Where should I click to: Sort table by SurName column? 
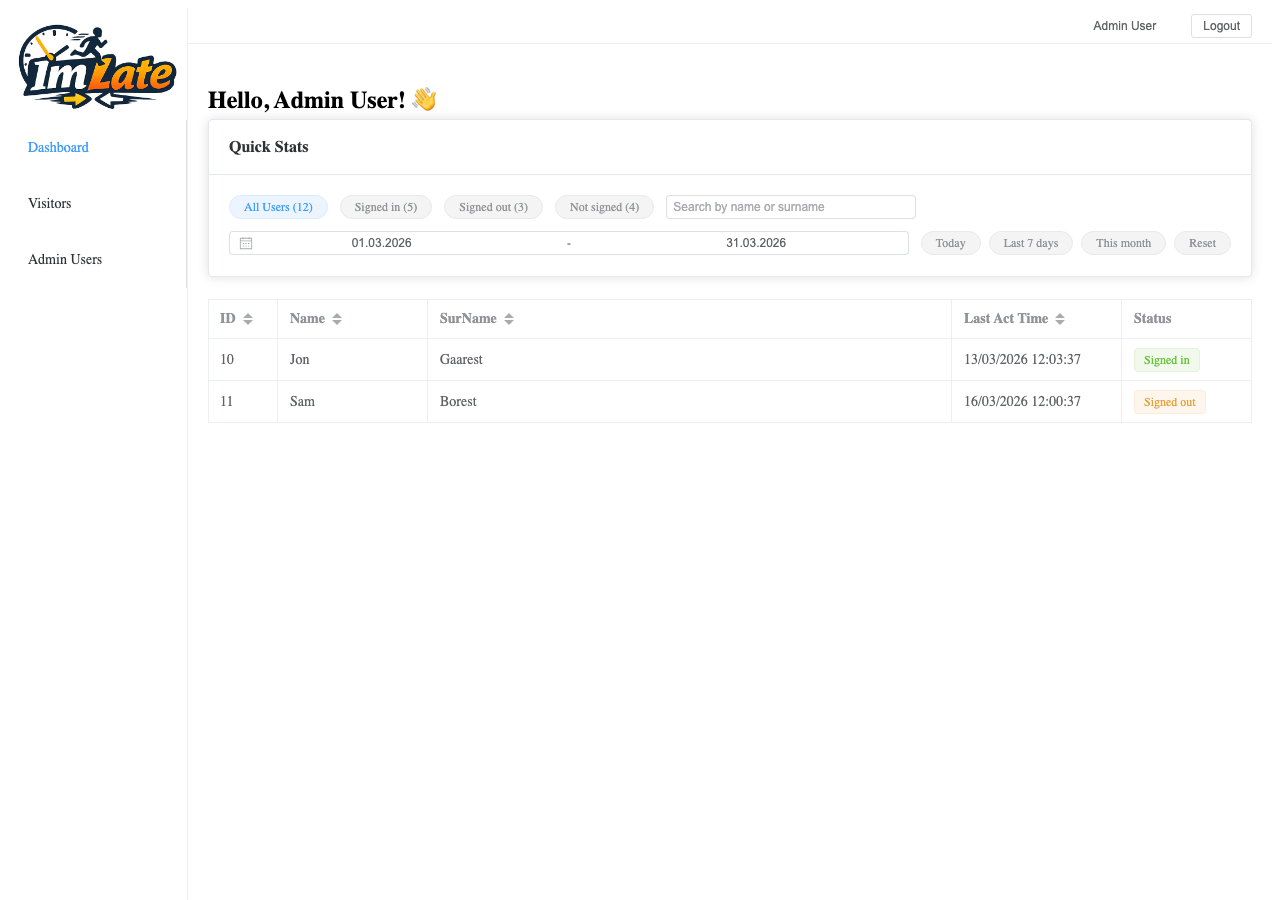(x=509, y=319)
